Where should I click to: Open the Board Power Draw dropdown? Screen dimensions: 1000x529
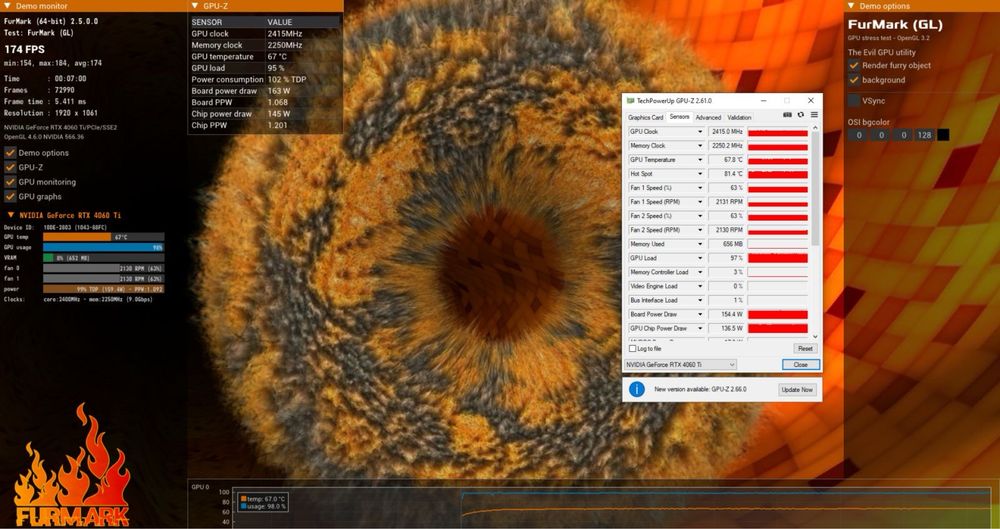pyautogui.click(x=700, y=314)
